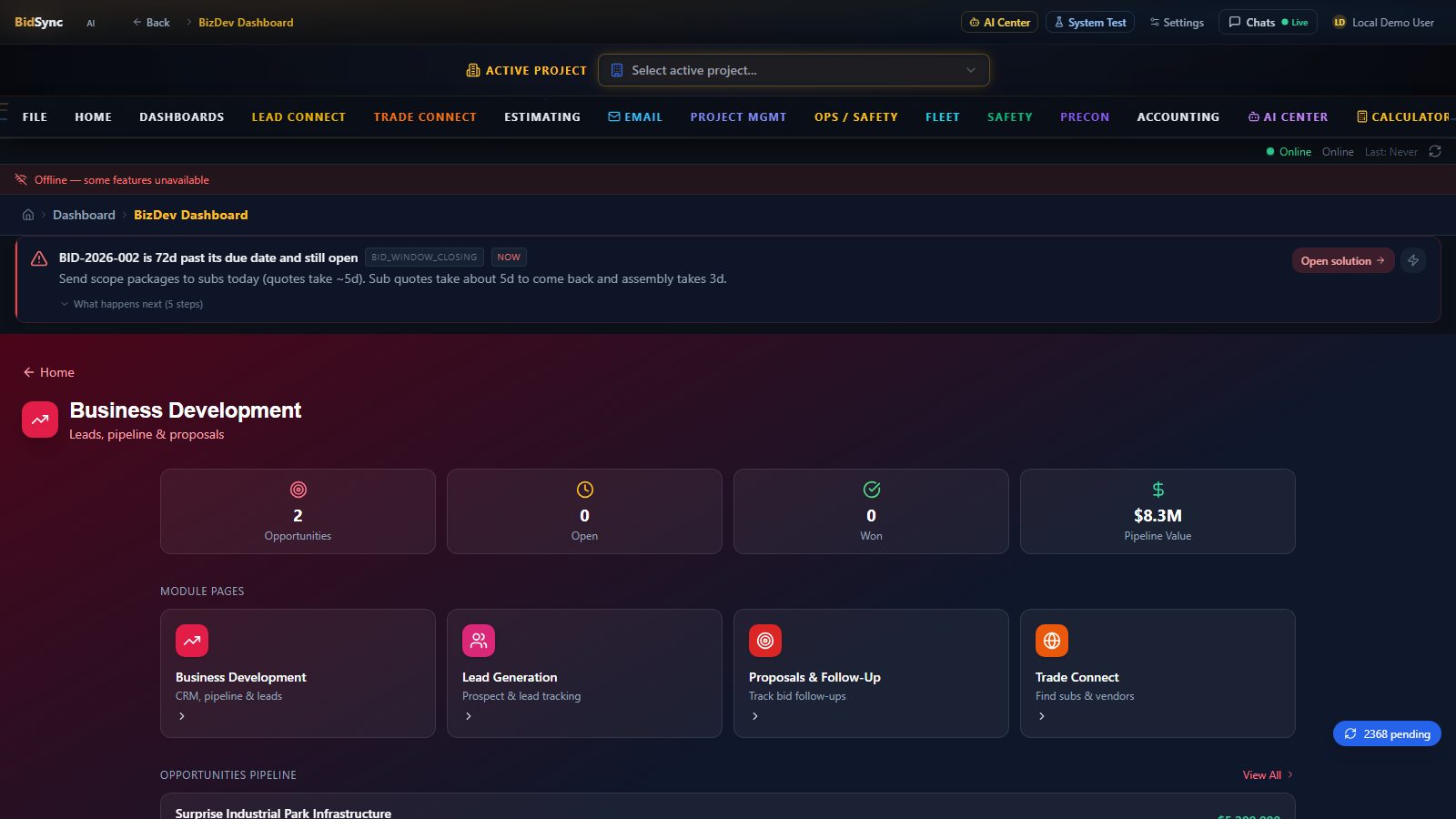Click the sync refresh icon next to Last: Never
Screen dimensions: 1456x819
[1435, 151]
